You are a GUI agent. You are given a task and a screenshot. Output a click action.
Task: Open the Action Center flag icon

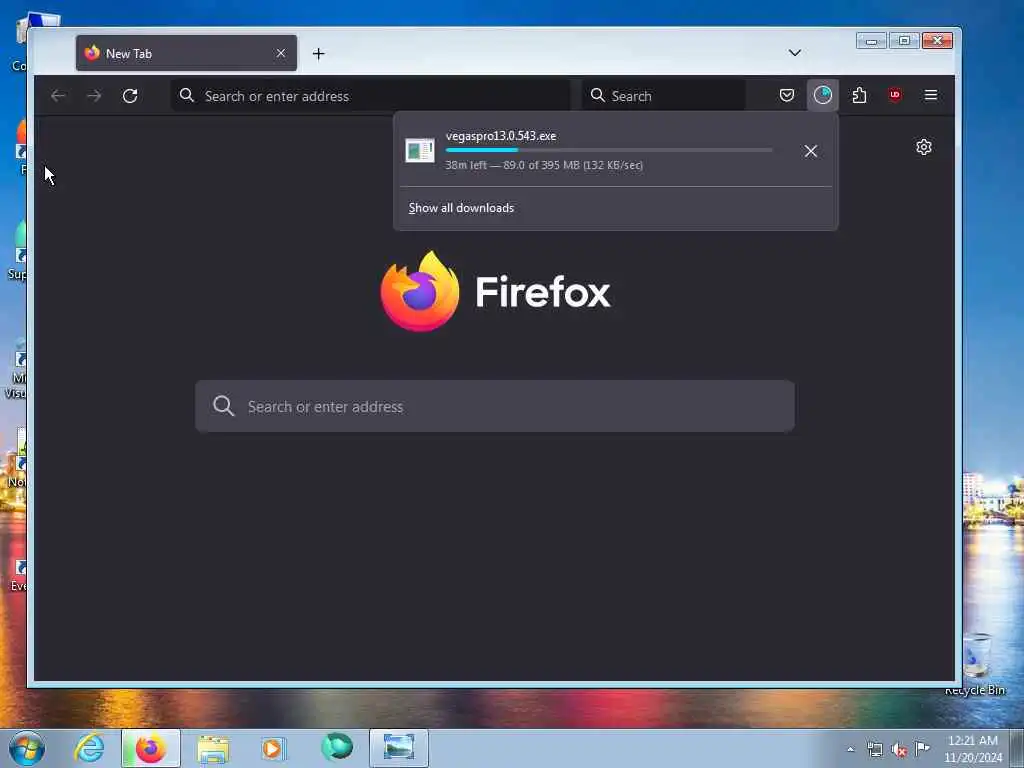(x=922, y=749)
